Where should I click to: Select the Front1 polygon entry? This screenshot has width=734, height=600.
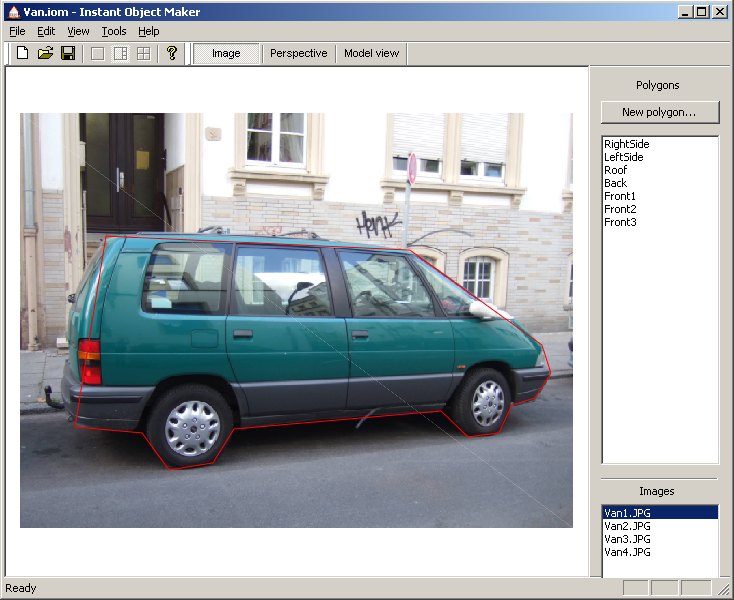pos(660,196)
